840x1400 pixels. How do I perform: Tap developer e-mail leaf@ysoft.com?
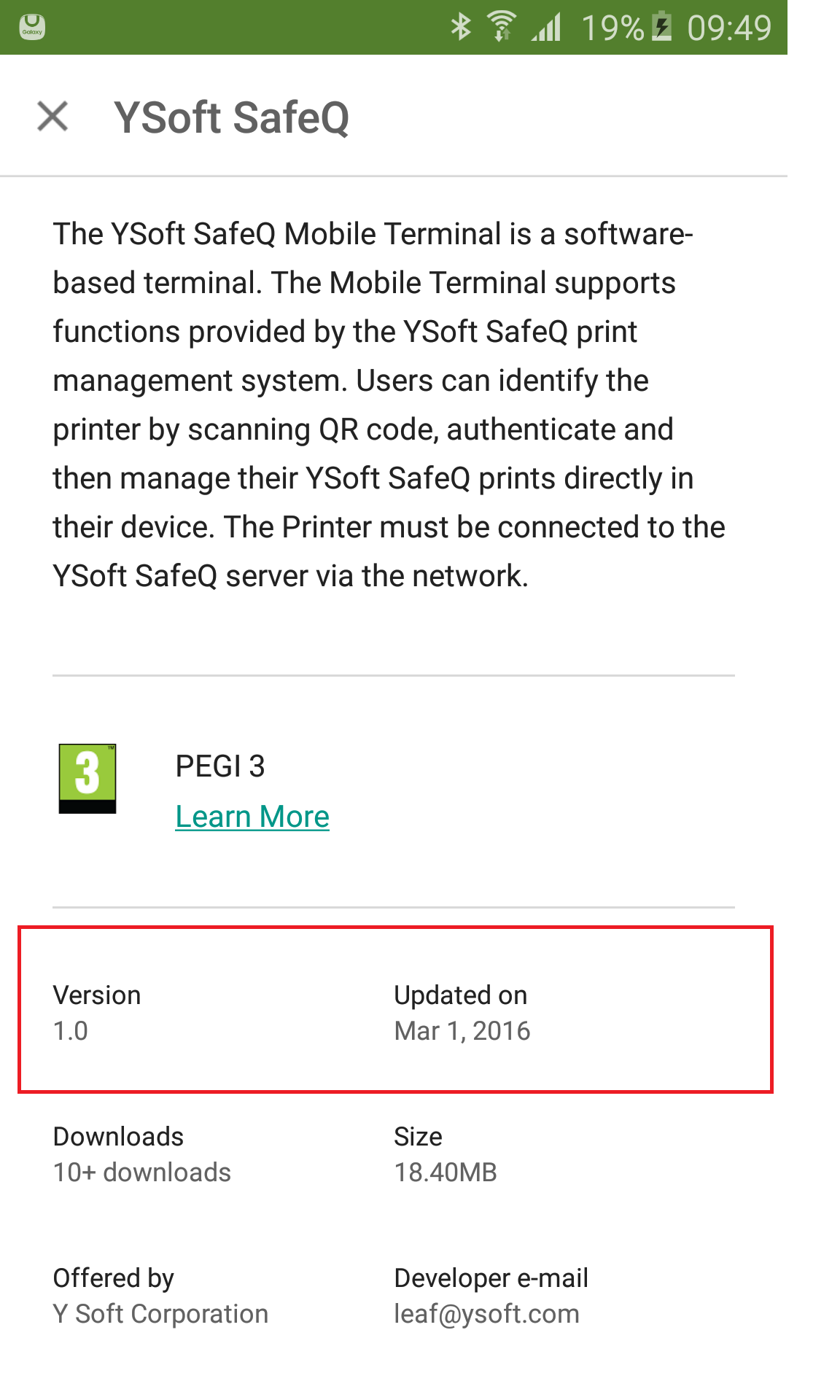[x=487, y=1313]
